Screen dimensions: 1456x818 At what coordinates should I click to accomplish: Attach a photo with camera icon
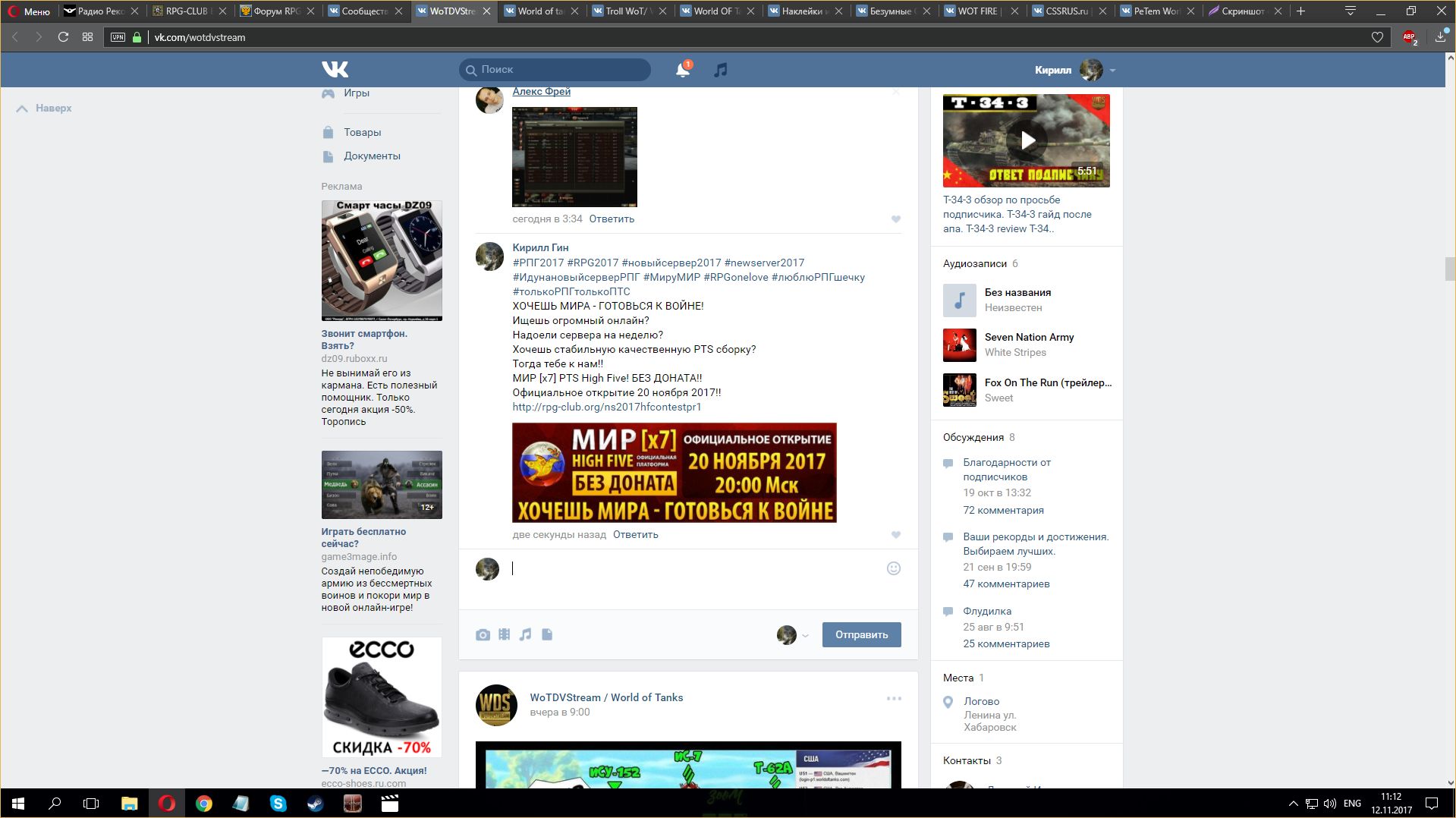tap(483, 634)
